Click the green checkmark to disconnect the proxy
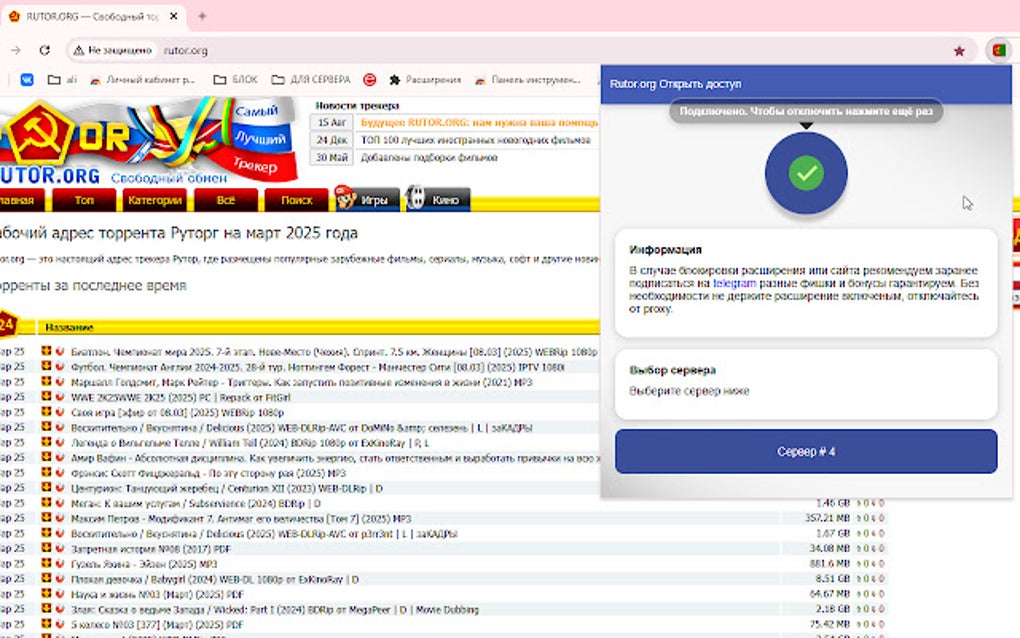This screenshot has height=638, width=1020. 804,173
